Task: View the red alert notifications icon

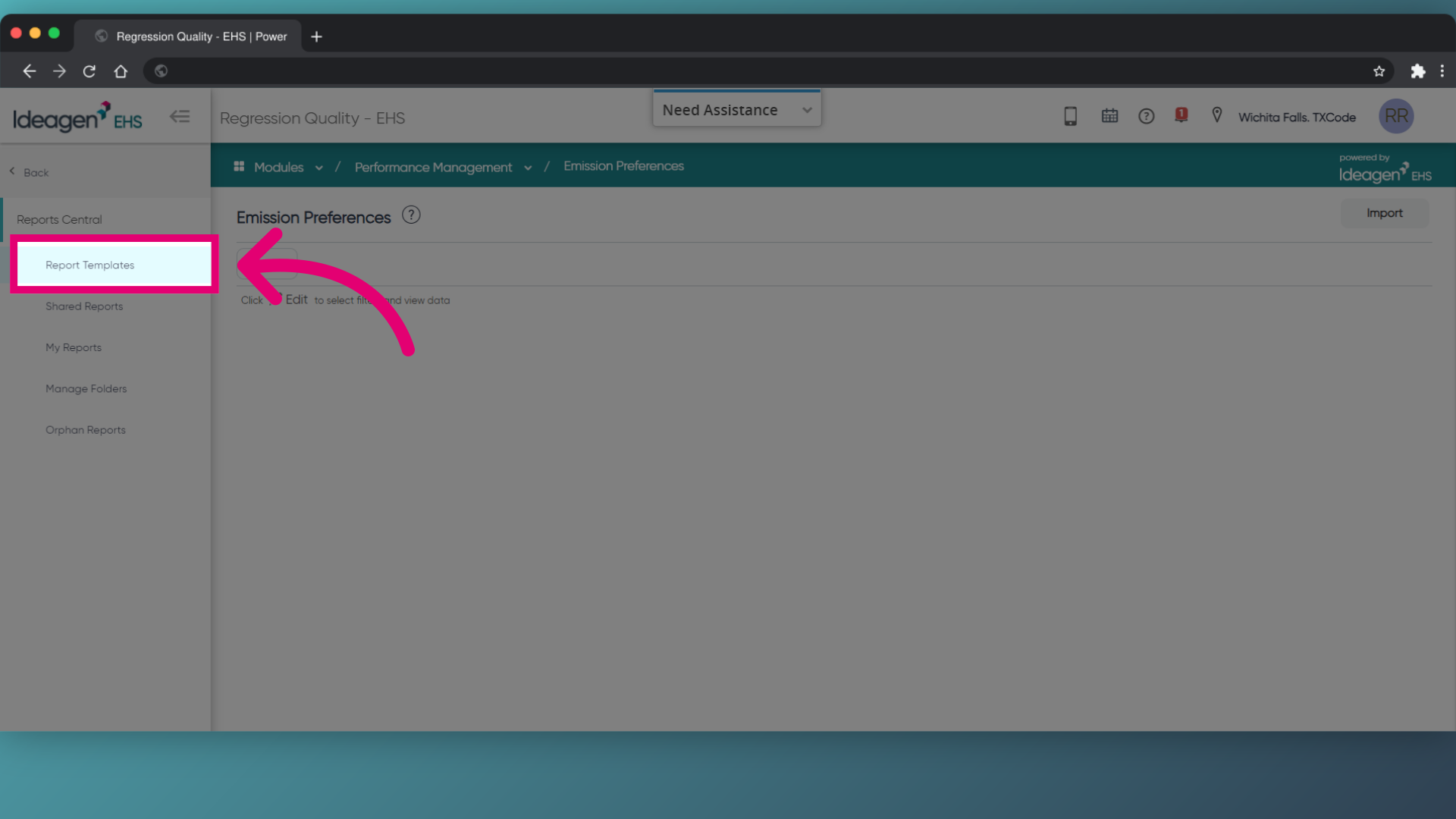Action: pyautogui.click(x=1181, y=115)
